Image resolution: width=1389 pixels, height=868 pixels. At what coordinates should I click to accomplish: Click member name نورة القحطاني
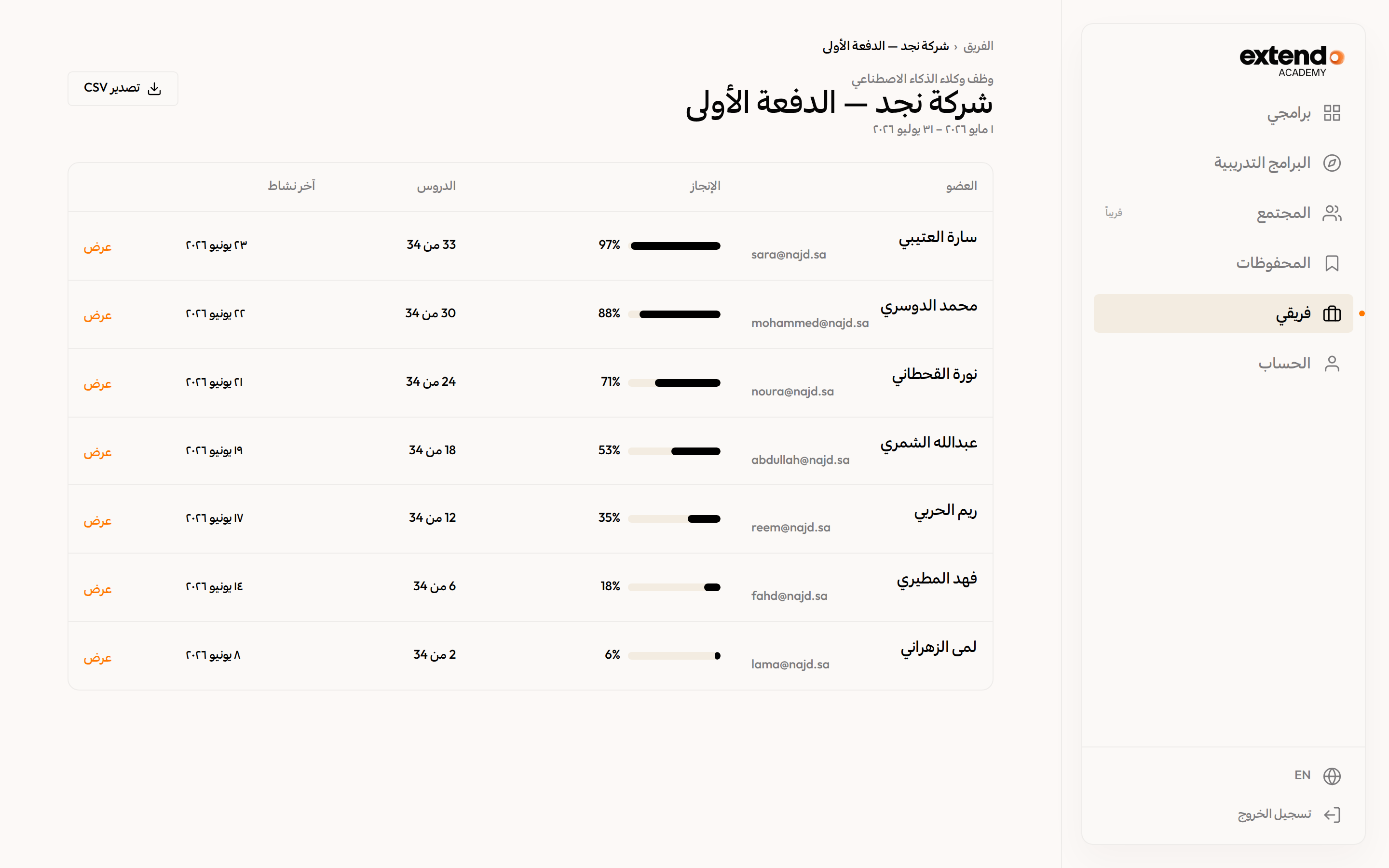934,374
